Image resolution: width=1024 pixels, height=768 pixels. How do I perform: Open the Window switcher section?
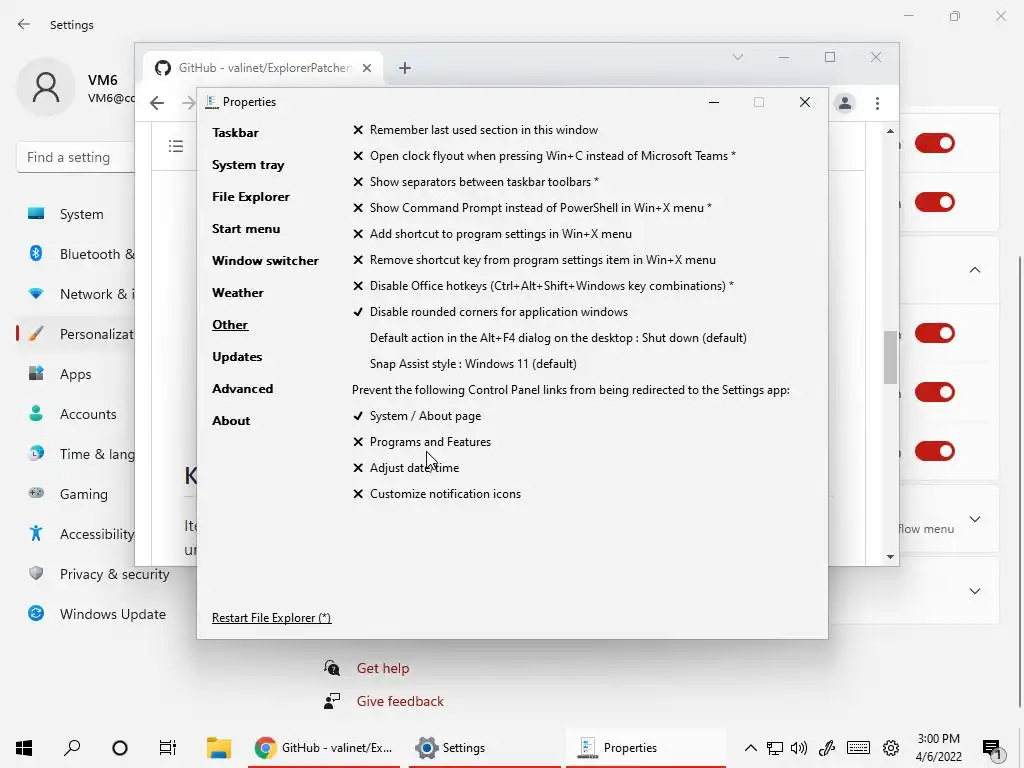[x=265, y=261]
